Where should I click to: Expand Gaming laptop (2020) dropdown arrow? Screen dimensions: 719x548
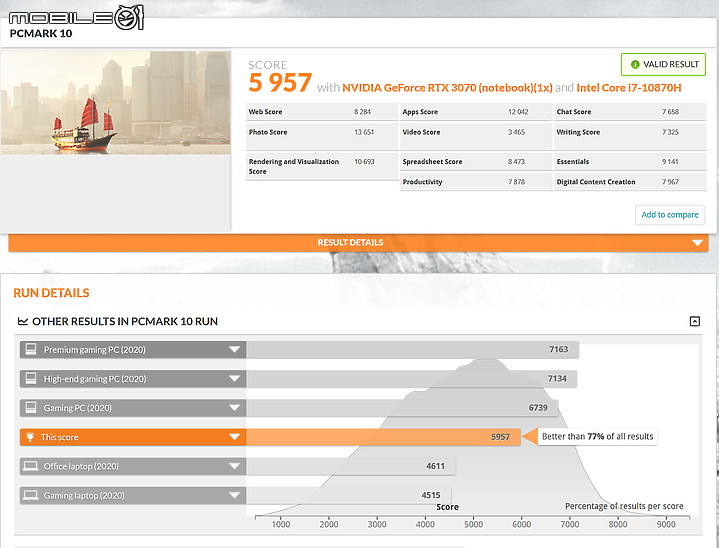(234, 495)
